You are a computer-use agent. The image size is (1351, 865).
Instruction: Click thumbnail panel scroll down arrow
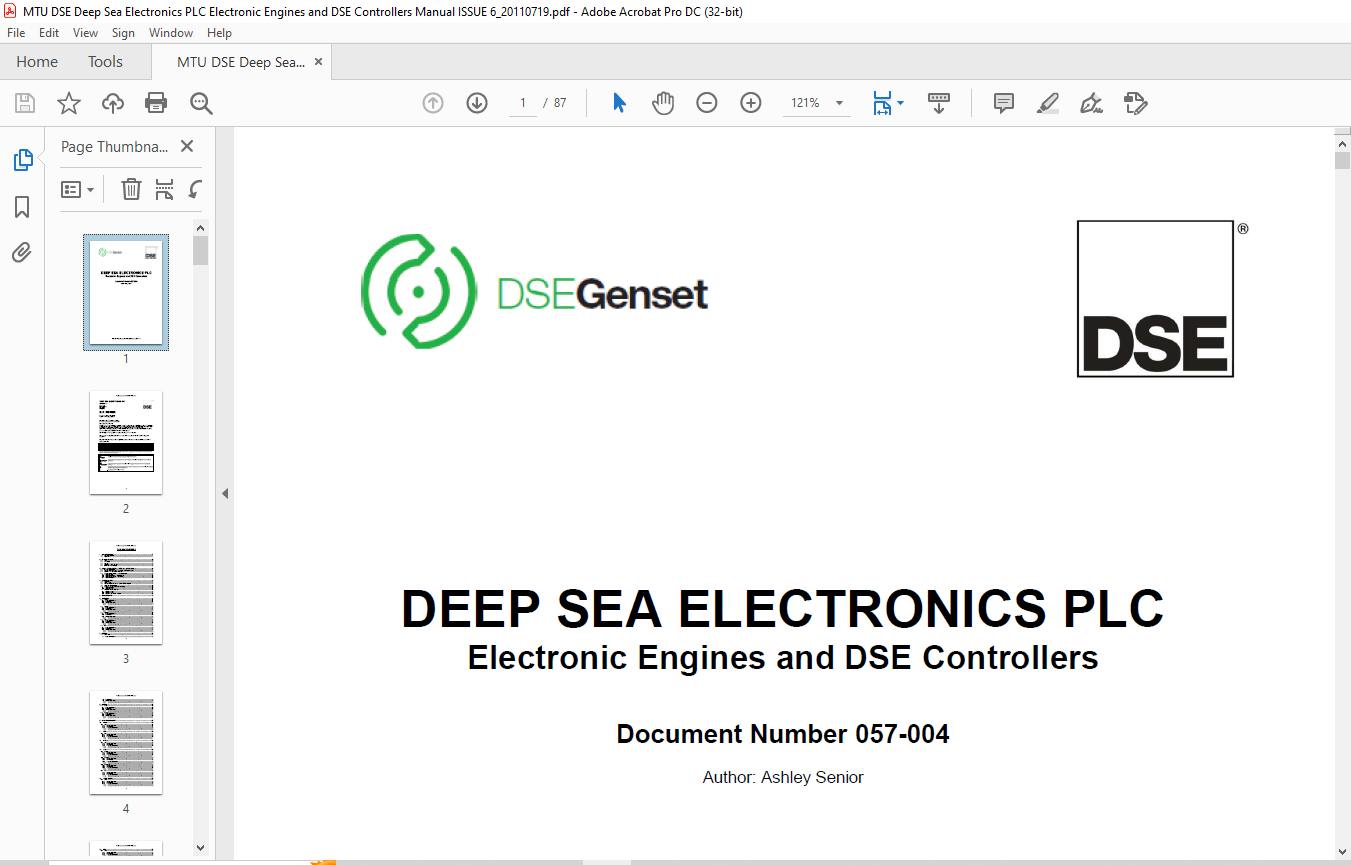(x=201, y=848)
